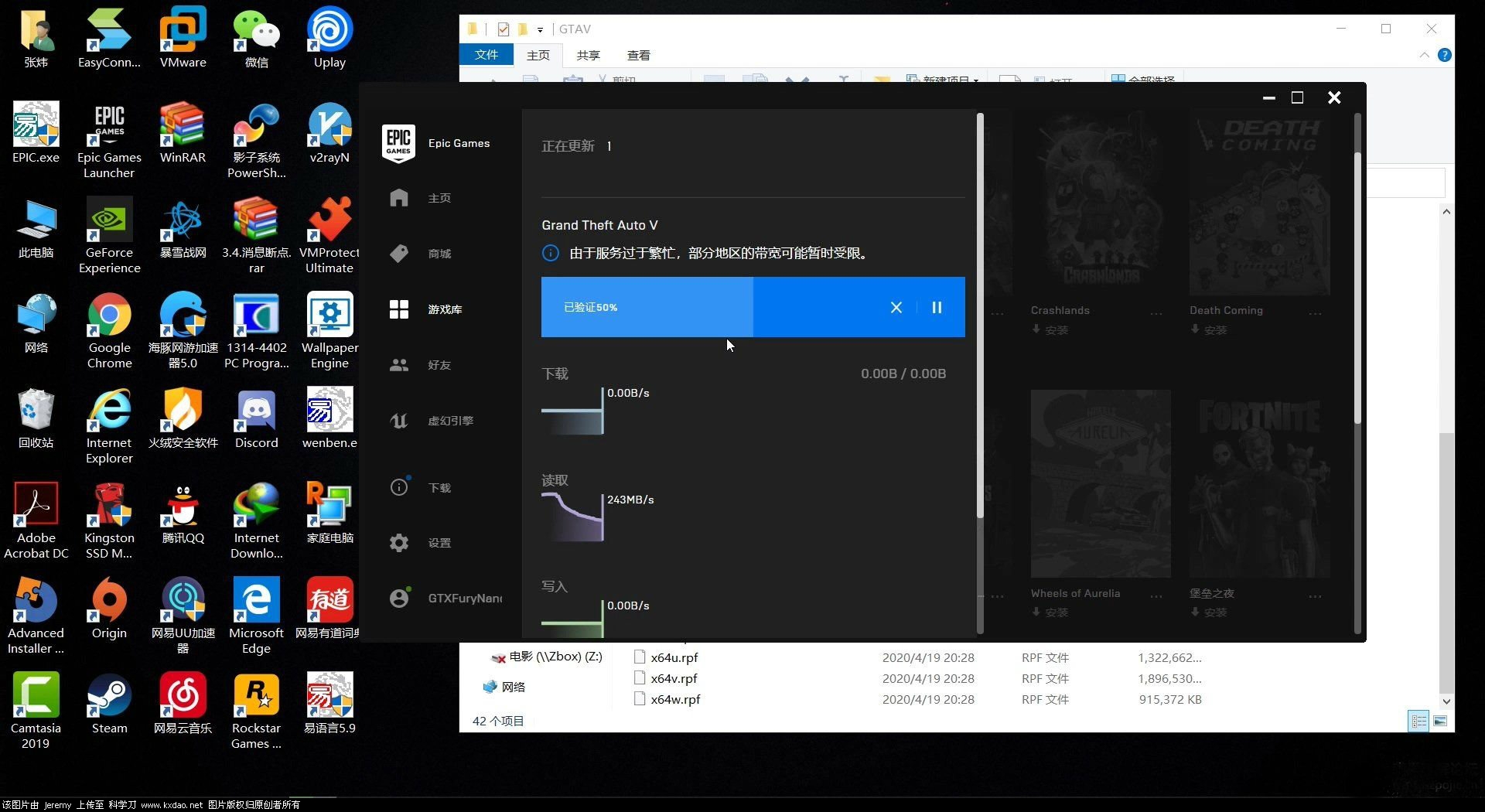
Task: Click 安装 under Death Coming
Action: point(1209,329)
